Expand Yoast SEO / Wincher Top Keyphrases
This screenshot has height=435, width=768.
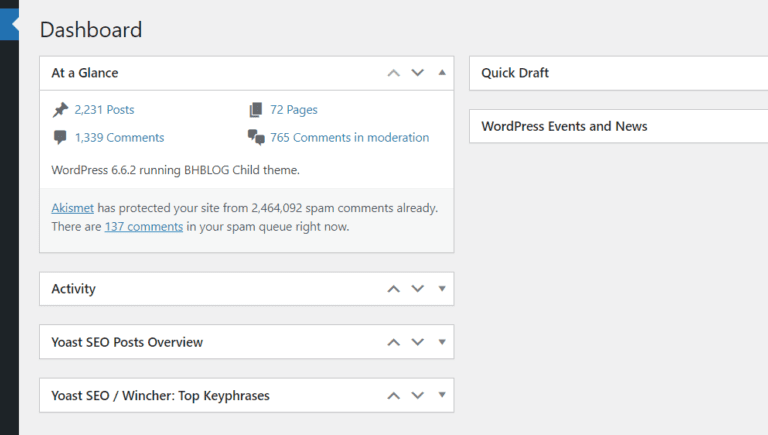[442, 395]
